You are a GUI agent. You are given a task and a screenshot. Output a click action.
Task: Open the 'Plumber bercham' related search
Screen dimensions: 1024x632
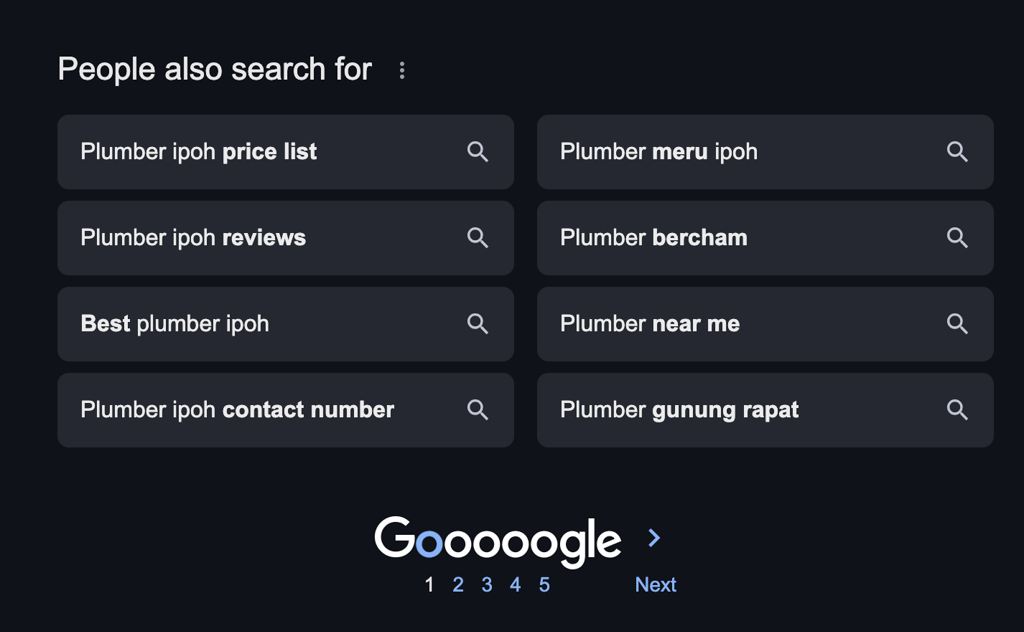point(654,238)
